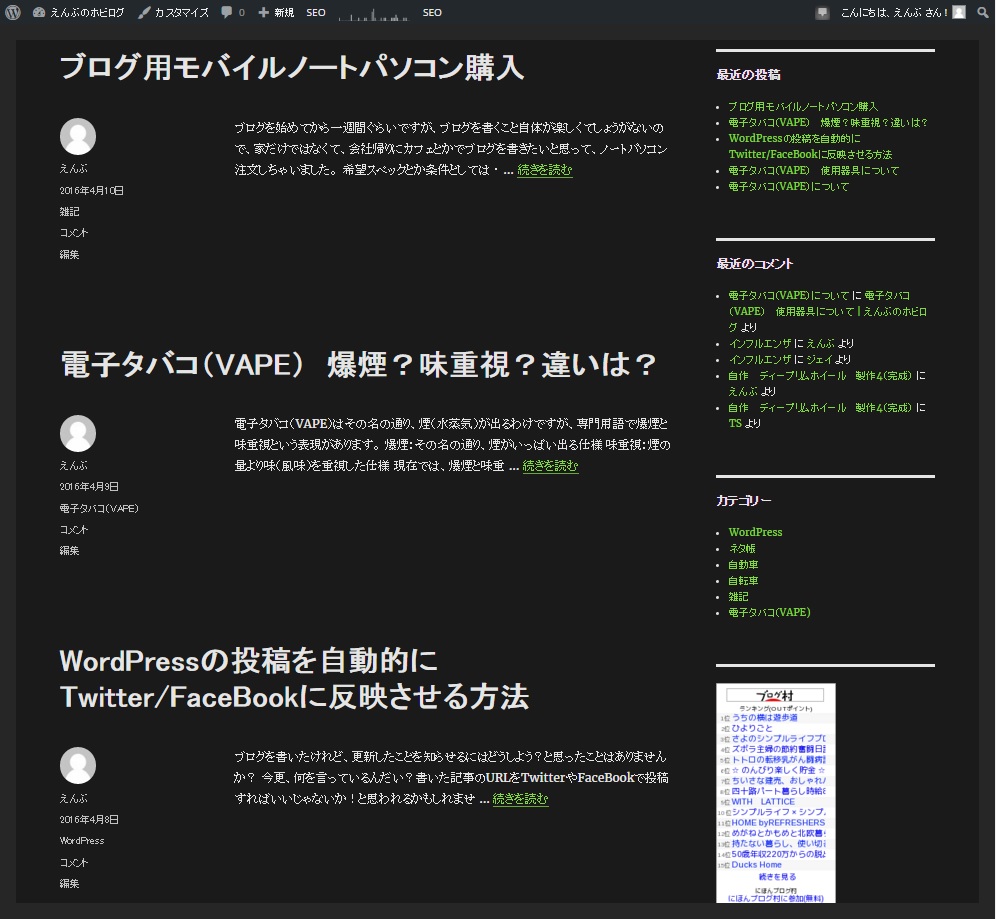Open WordPress category under the Twitter/FaceBook post
996x919 pixels.
tap(82, 840)
